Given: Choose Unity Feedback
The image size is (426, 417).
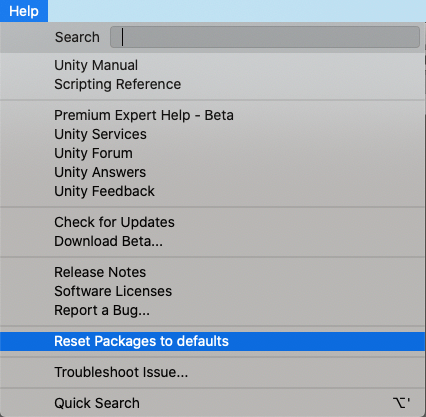Looking at the screenshot, I should [213, 191].
